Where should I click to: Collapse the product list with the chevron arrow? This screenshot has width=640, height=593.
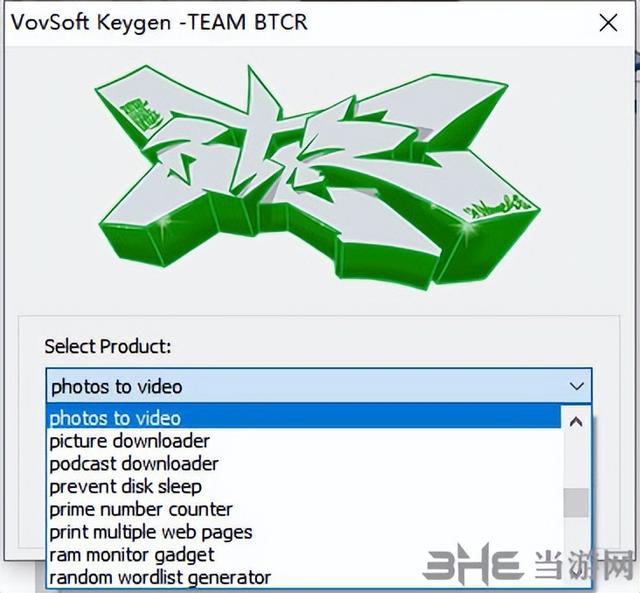click(576, 386)
